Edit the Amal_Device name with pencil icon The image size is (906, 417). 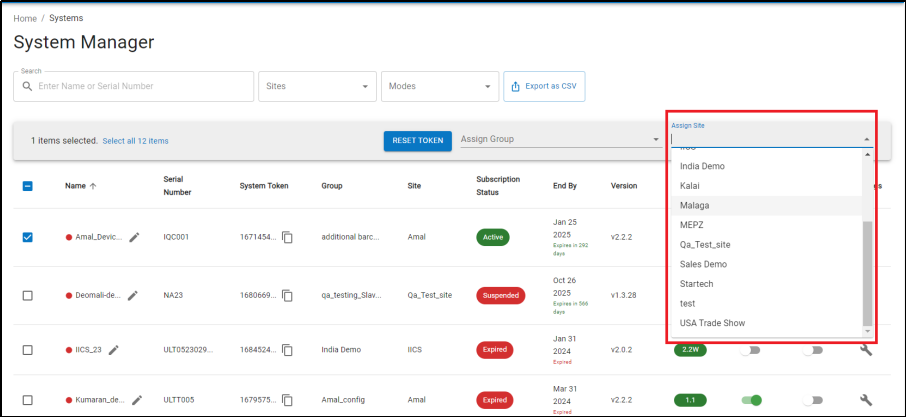click(134, 237)
